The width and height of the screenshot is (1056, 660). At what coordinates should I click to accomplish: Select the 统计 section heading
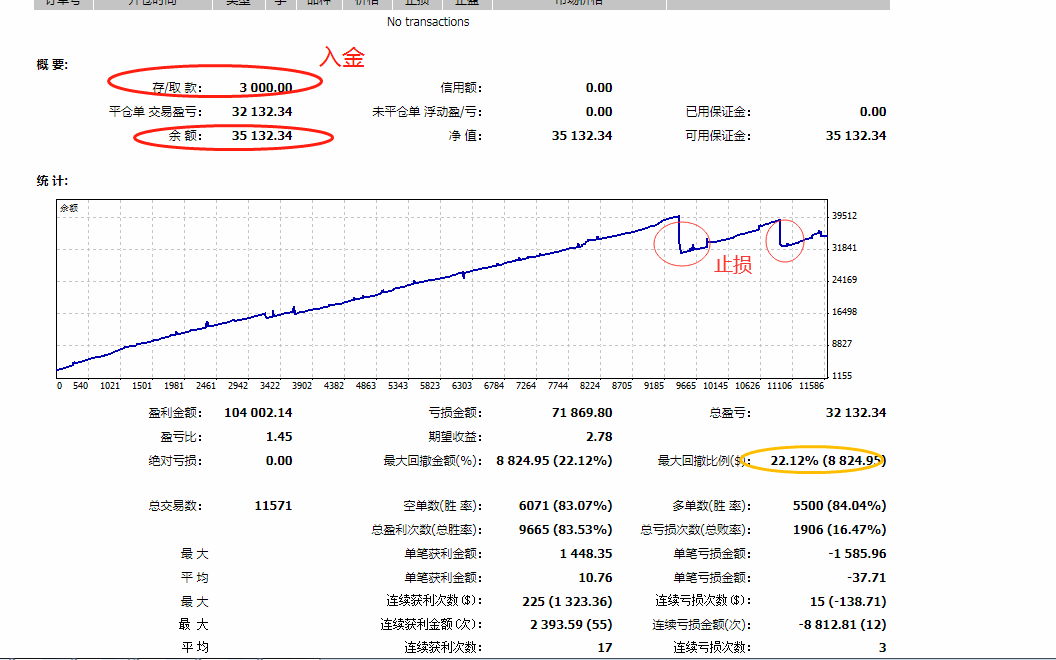[x=53, y=180]
